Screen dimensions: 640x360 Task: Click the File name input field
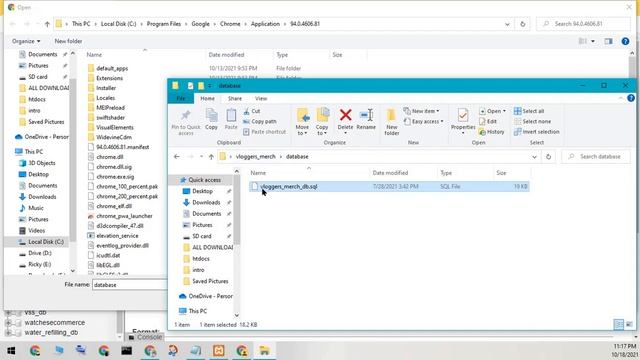[129, 285]
